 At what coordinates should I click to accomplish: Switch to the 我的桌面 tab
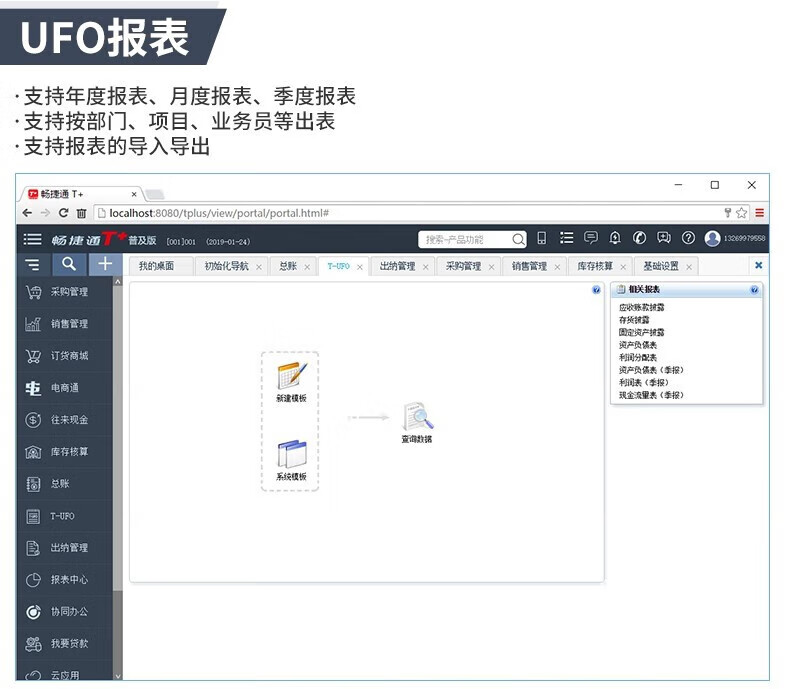click(156, 266)
